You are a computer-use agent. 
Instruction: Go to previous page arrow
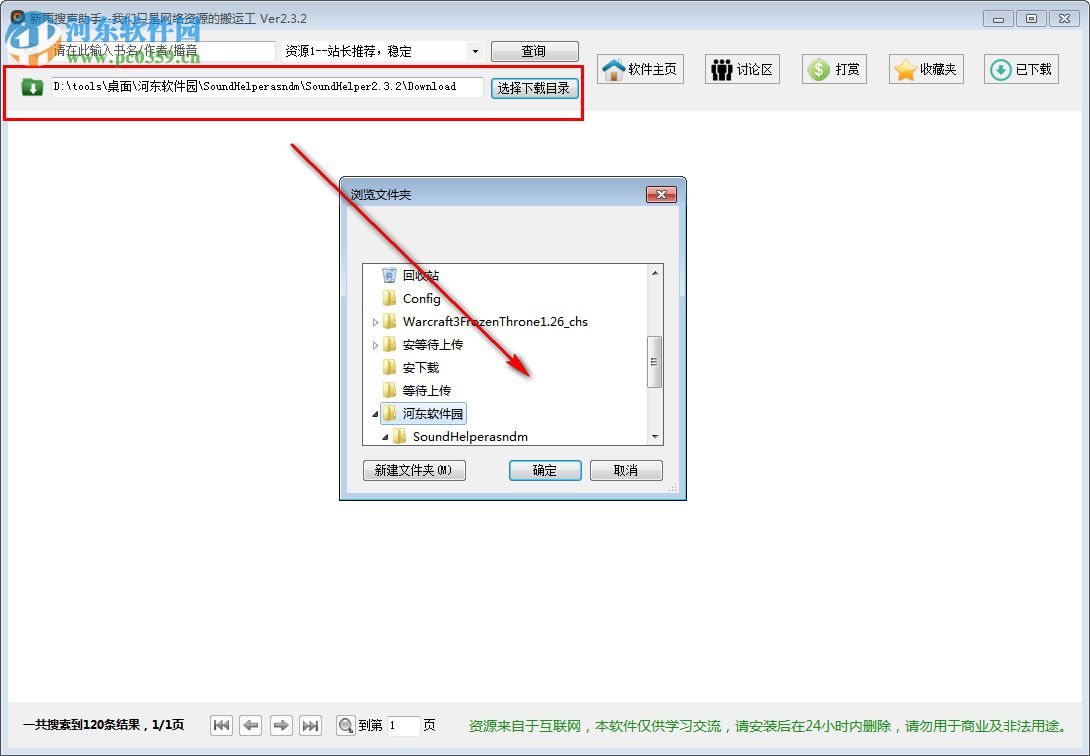coord(251,725)
